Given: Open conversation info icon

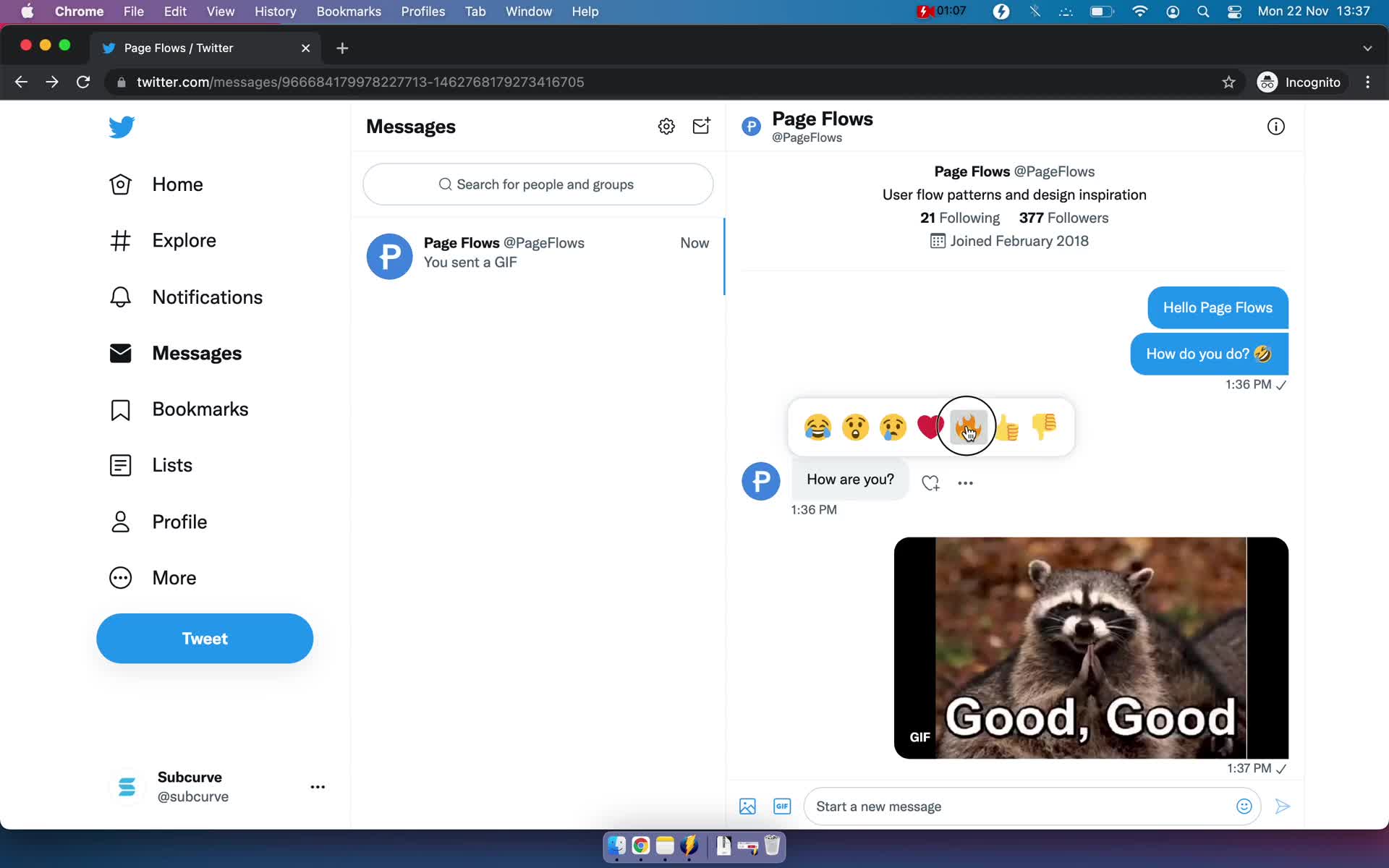Looking at the screenshot, I should coord(1276,127).
